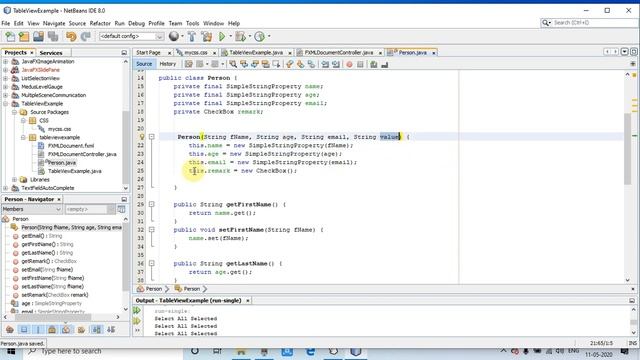The image size is (640, 360).
Task: Click the Build Project hammer icon
Action: pos(192,36)
